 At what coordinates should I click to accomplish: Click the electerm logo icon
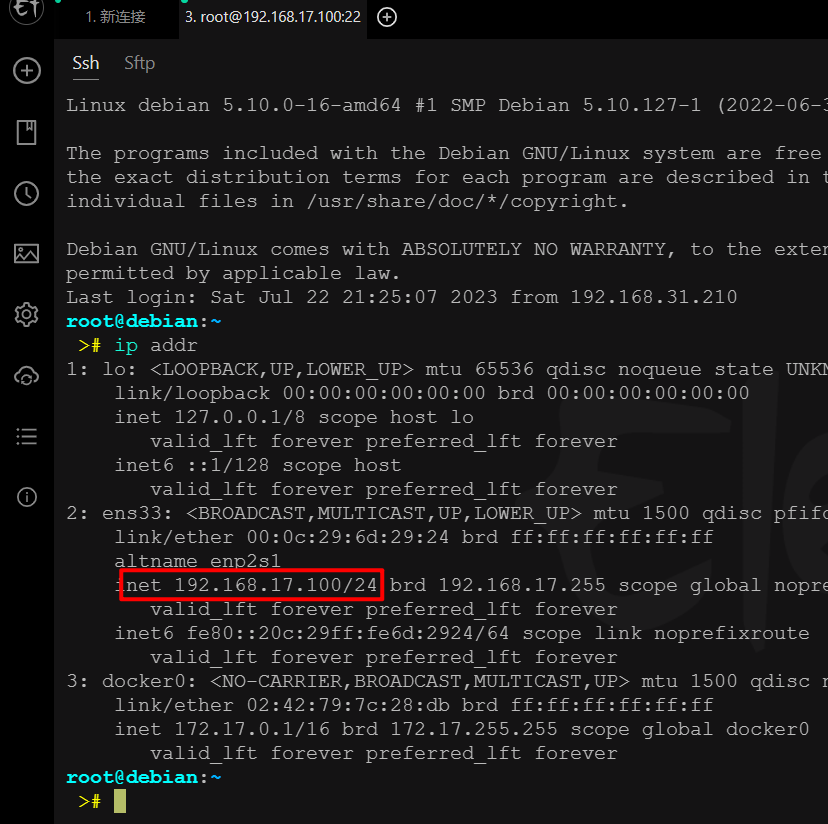tap(26, 12)
